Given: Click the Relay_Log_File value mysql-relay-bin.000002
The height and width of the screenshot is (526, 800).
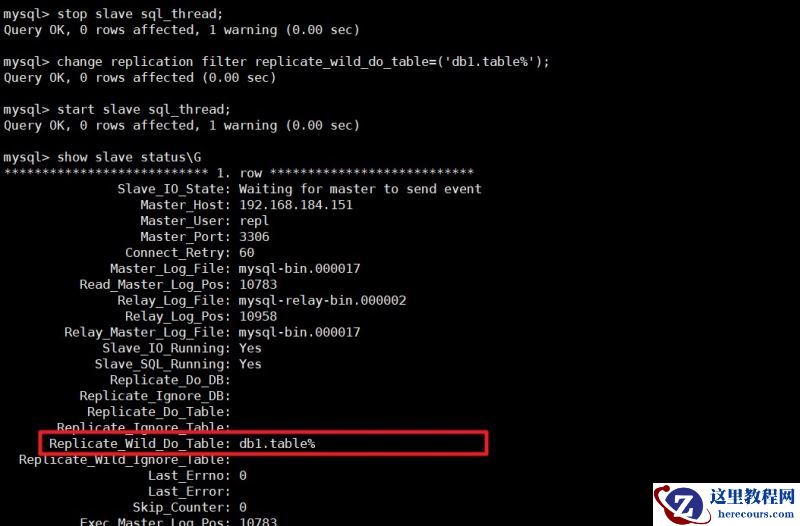Looking at the screenshot, I should pyautogui.click(x=322, y=300).
